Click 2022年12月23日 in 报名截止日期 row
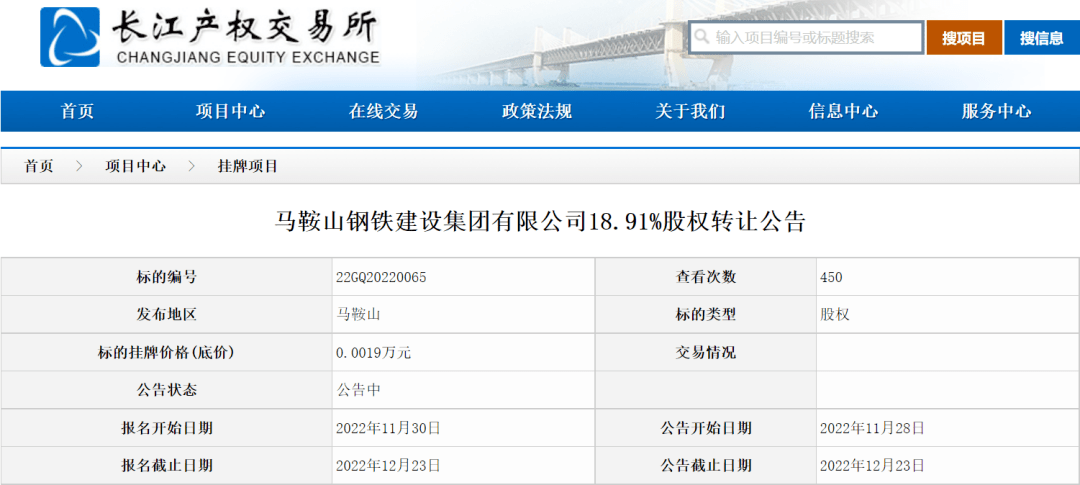 [388, 466]
